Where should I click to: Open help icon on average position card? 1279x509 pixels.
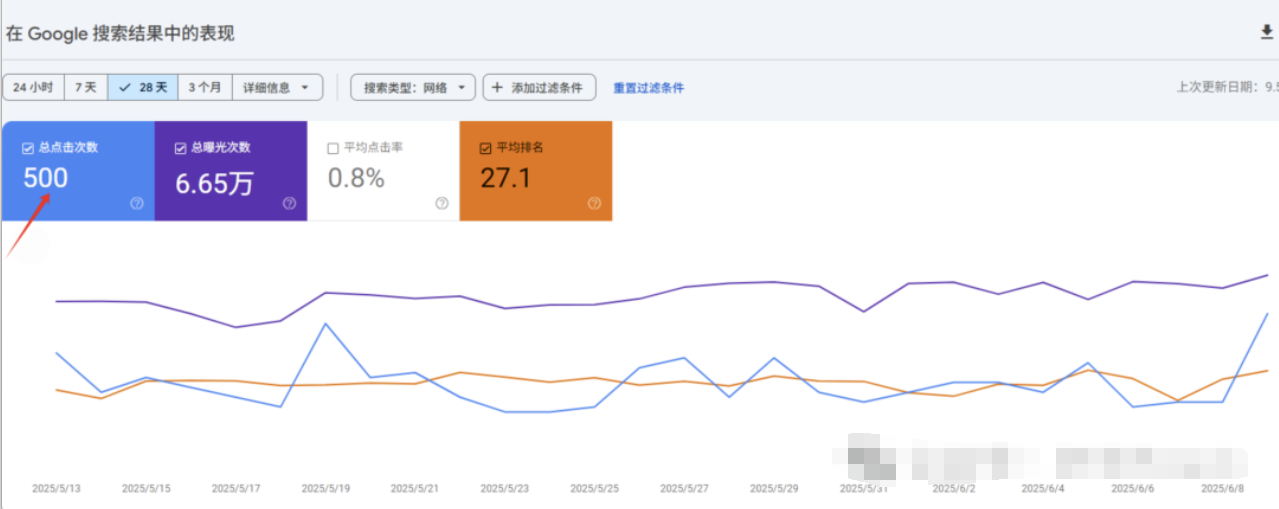(594, 203)
